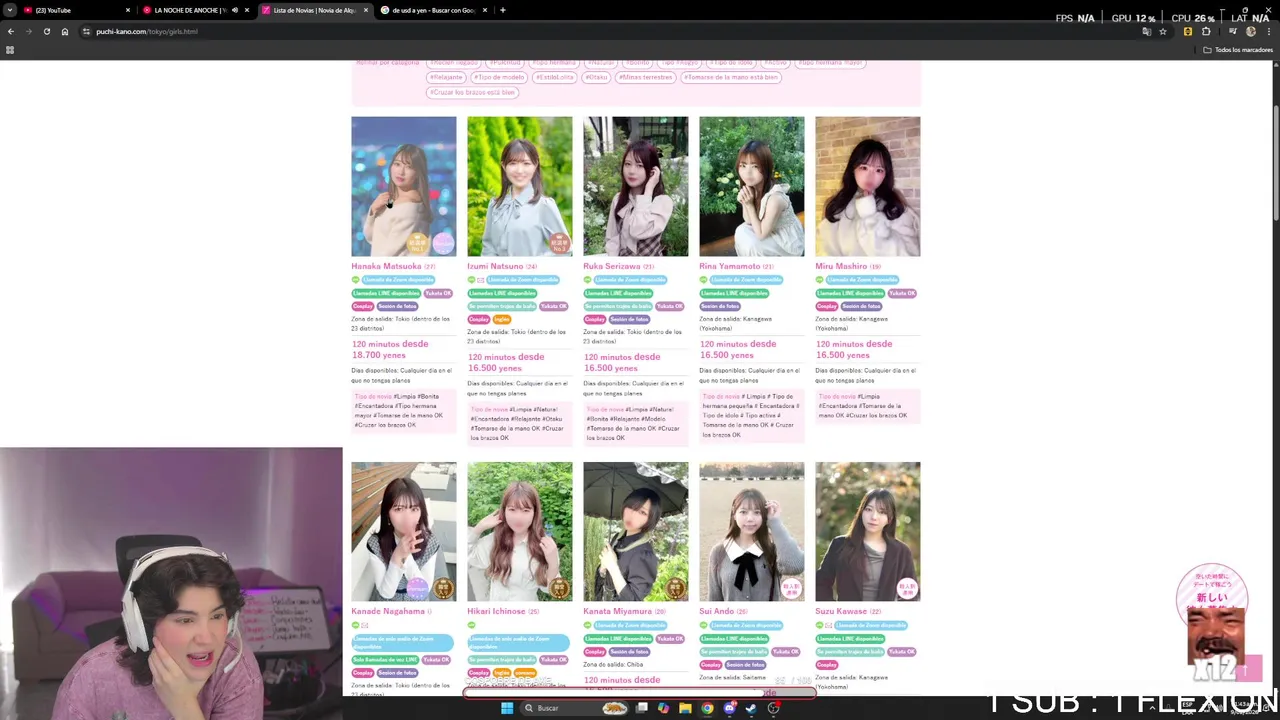The image size is (1280, 720).
Task: Click Hanaka Matsuoka's 18.700 yenes price
Action: [x=379, y=355]
